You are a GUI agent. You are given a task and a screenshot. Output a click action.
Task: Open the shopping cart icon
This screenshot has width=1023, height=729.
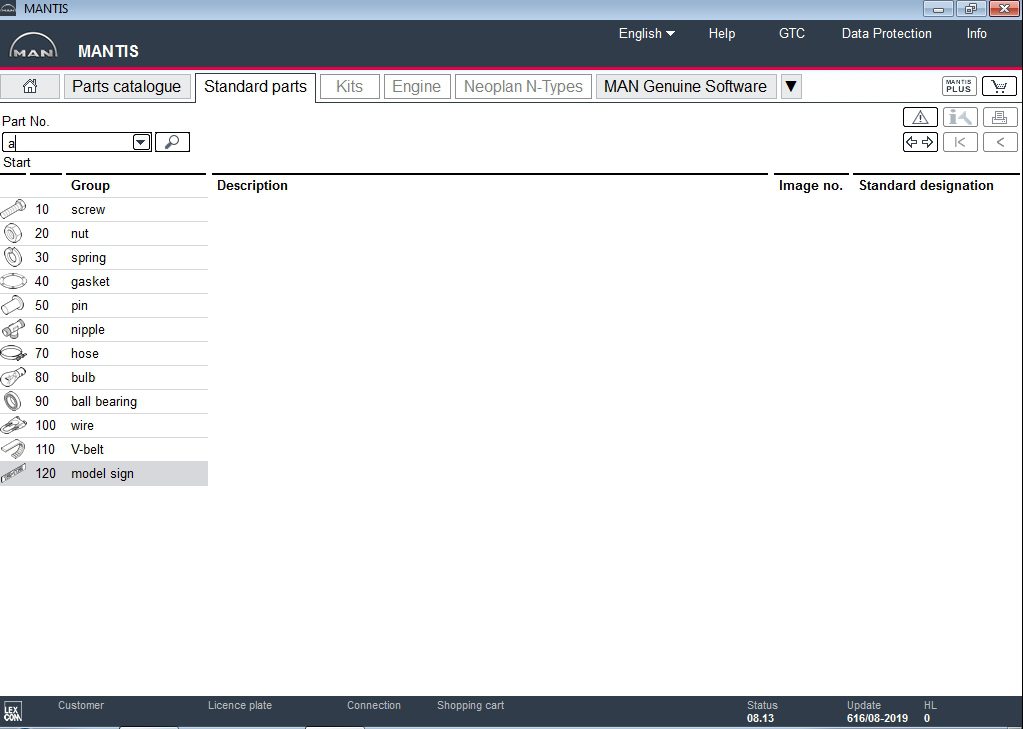tap(999, 86)
